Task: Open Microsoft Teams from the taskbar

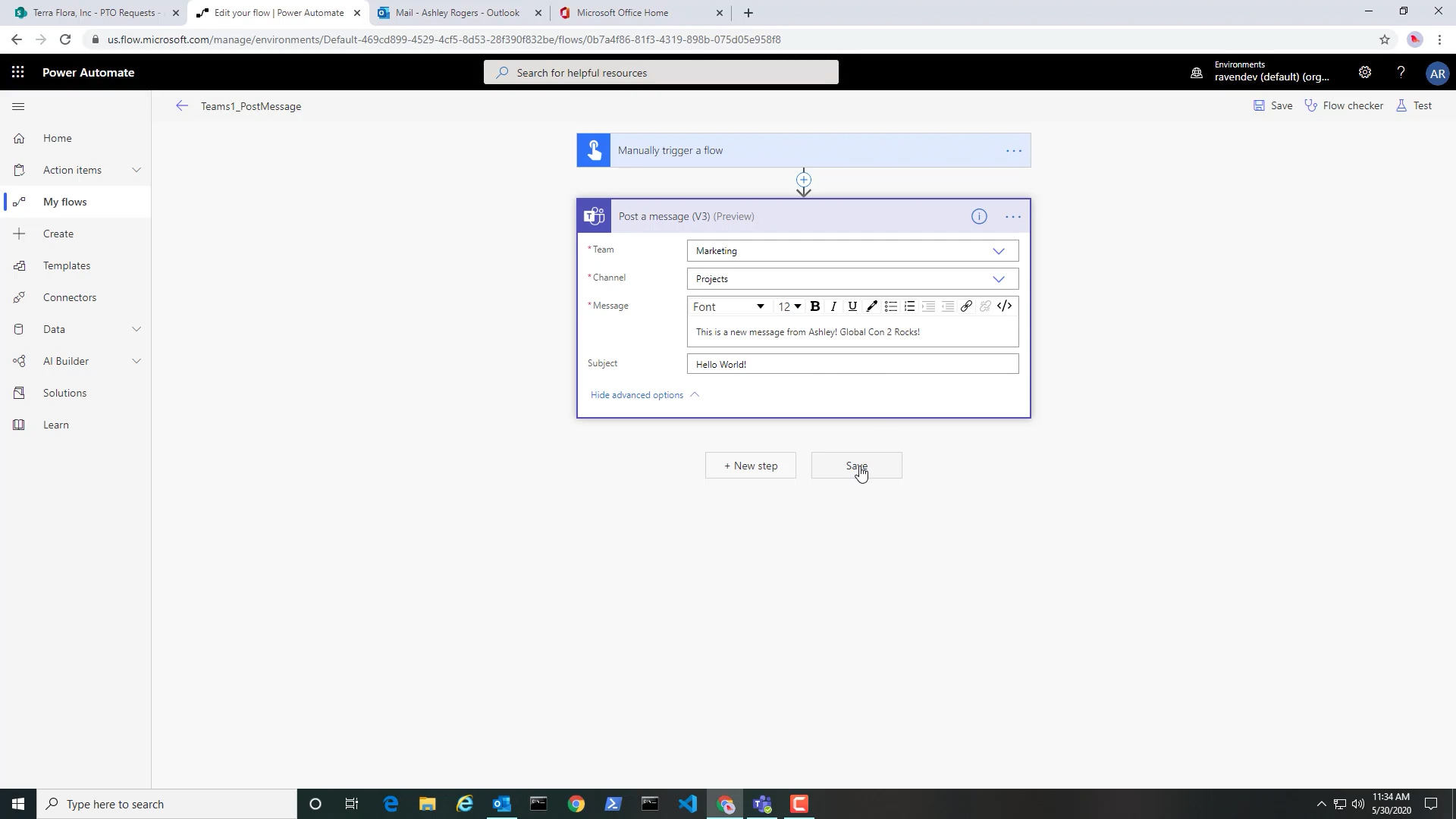Action: (x=762, y=804)
